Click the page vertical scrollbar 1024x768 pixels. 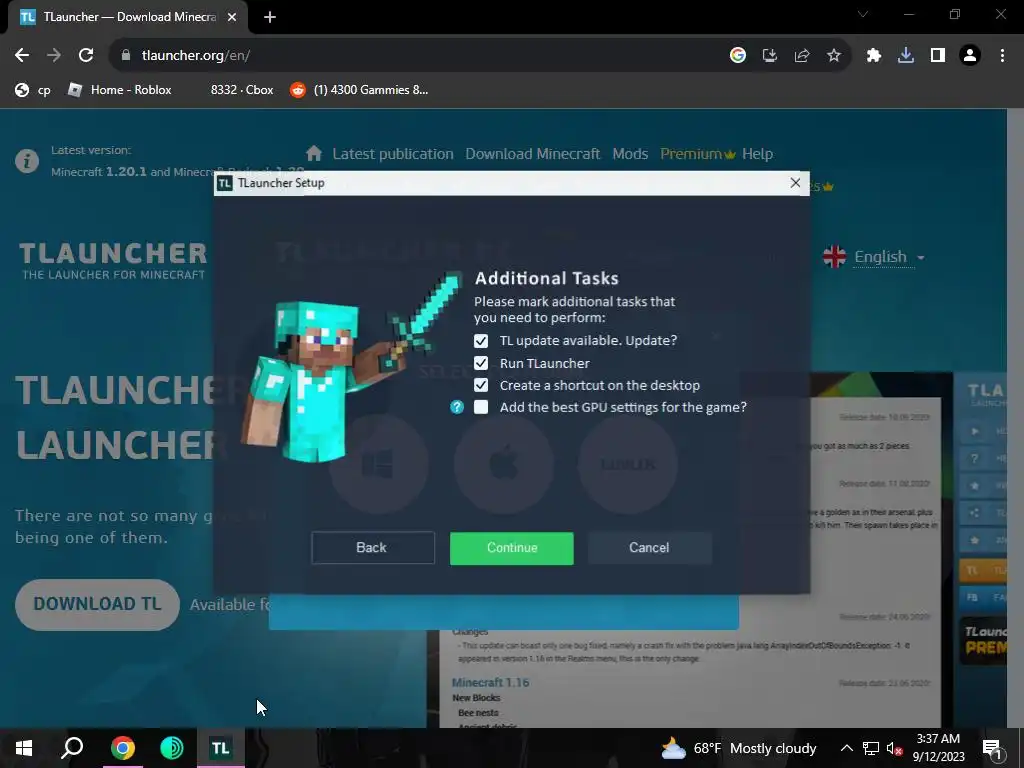tap(1015, 418)
